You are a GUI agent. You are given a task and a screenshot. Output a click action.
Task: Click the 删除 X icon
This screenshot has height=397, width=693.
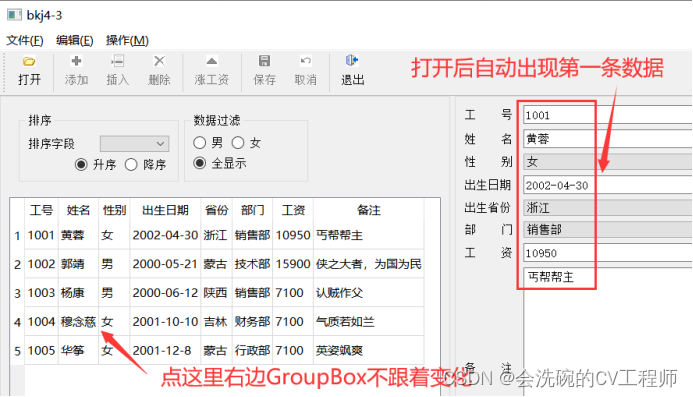[159, 61]
